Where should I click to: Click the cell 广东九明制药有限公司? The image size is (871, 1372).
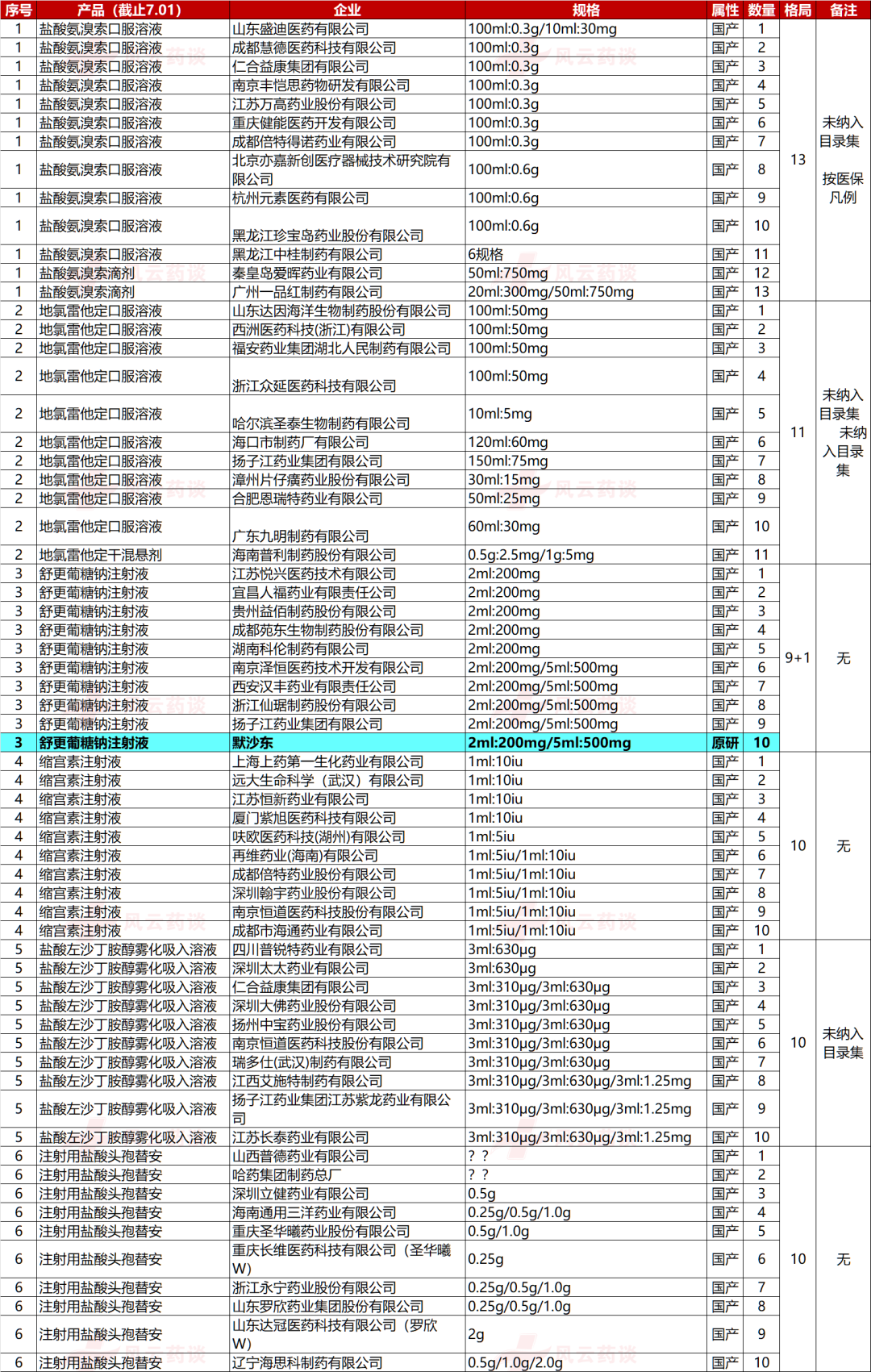[348, 527]
